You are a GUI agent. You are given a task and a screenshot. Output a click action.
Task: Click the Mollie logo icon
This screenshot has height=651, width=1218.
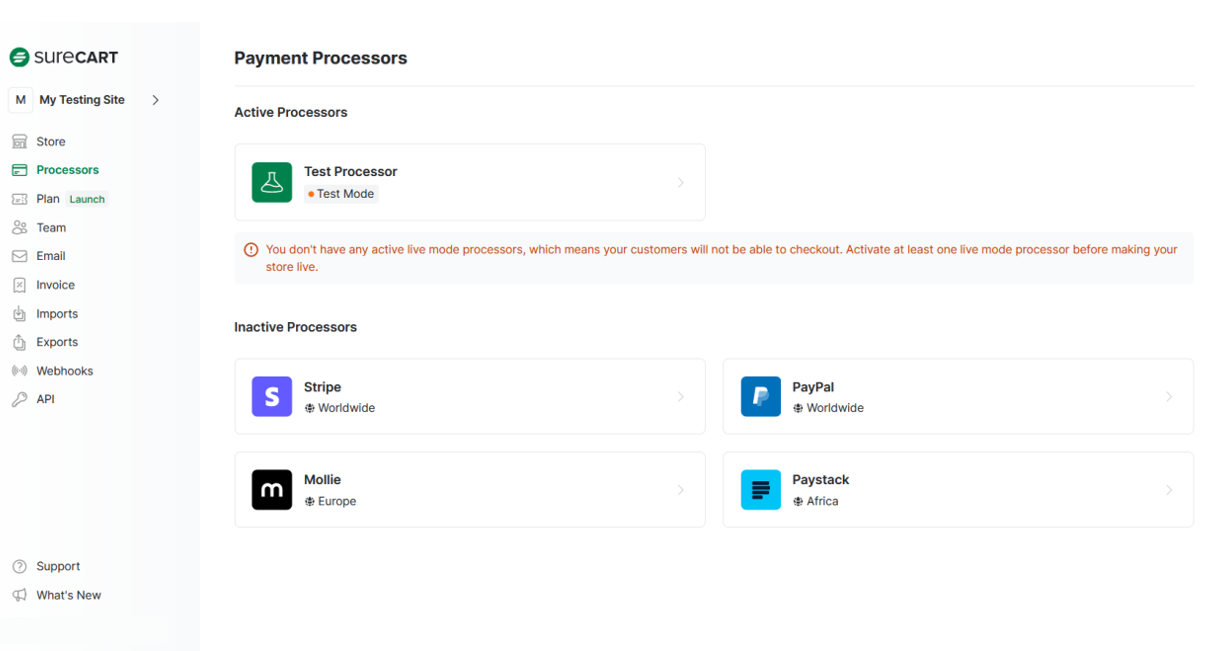272,490
